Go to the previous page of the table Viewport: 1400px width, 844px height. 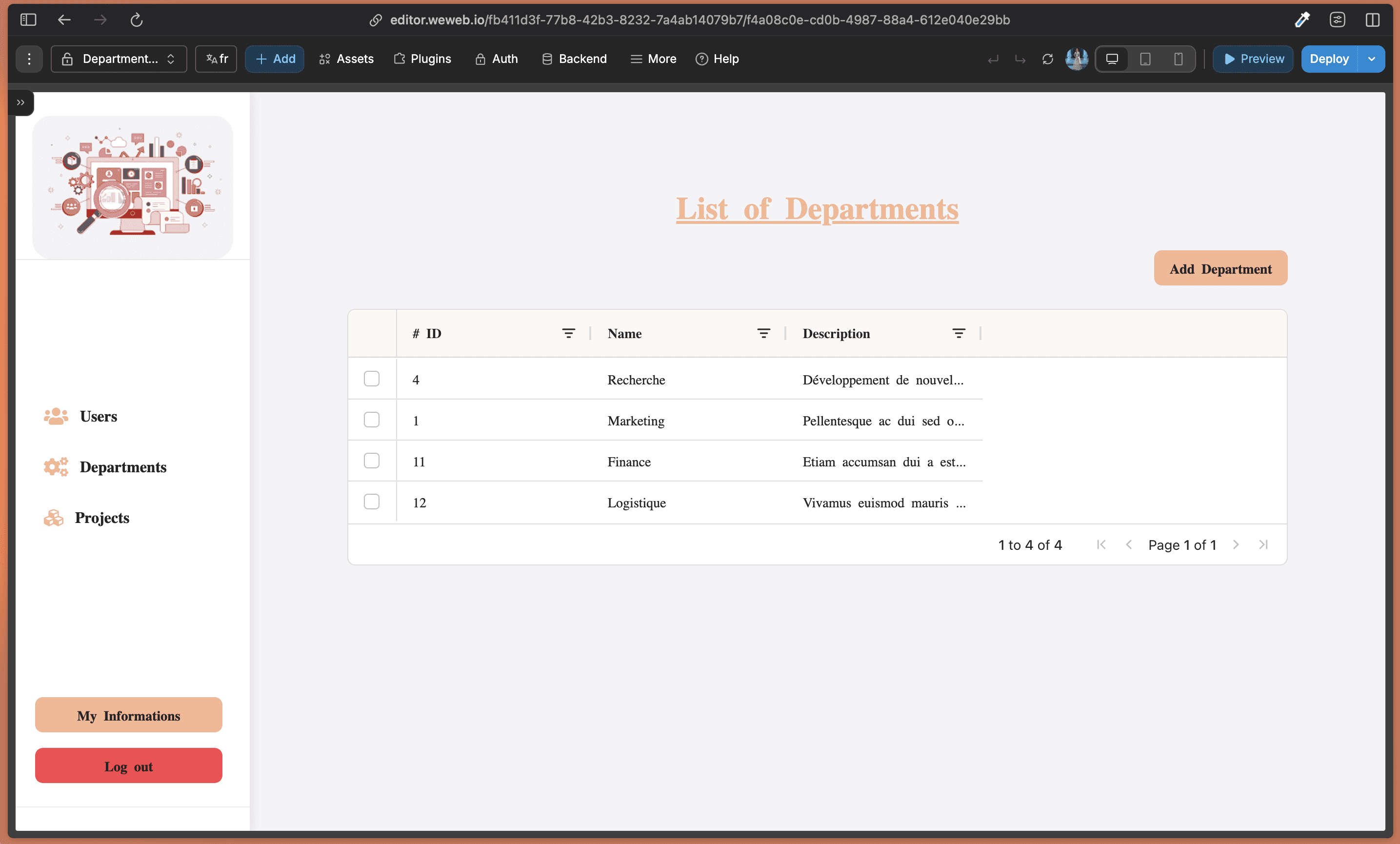[1129, 544]
